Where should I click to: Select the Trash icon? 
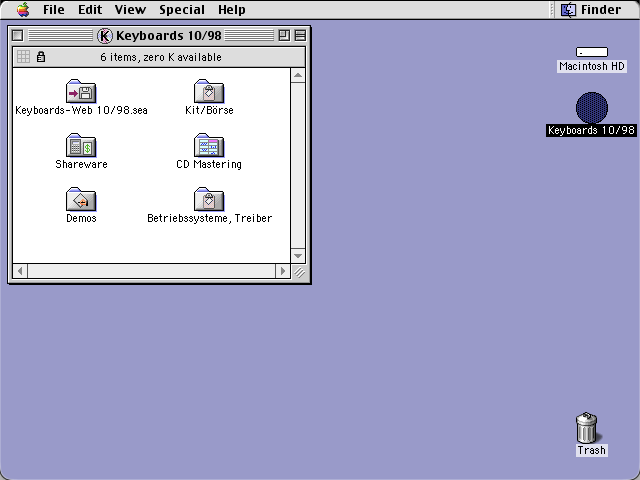pyautogui.click(x=587, y=428)
